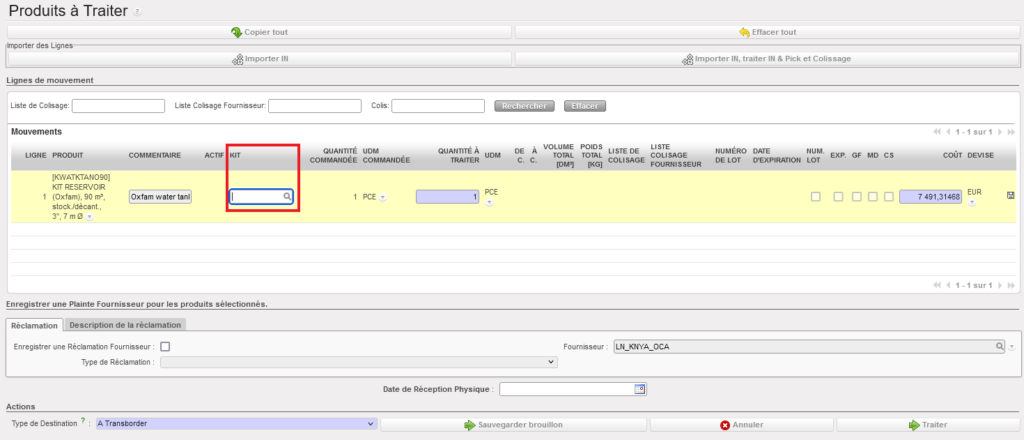Click the Effacer tout button

[767, 32]
